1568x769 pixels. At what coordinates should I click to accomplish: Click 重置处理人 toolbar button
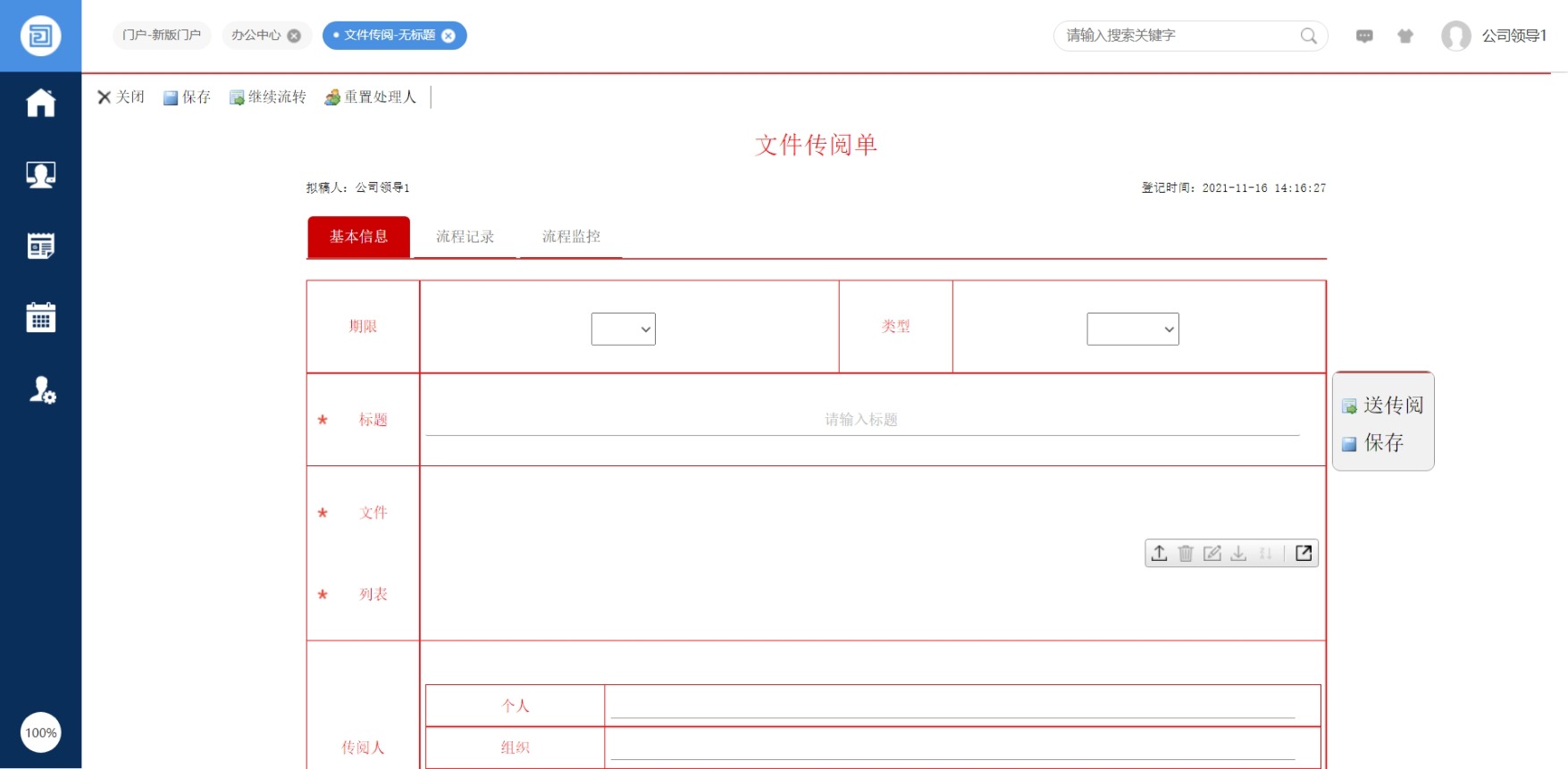point(370,96)
